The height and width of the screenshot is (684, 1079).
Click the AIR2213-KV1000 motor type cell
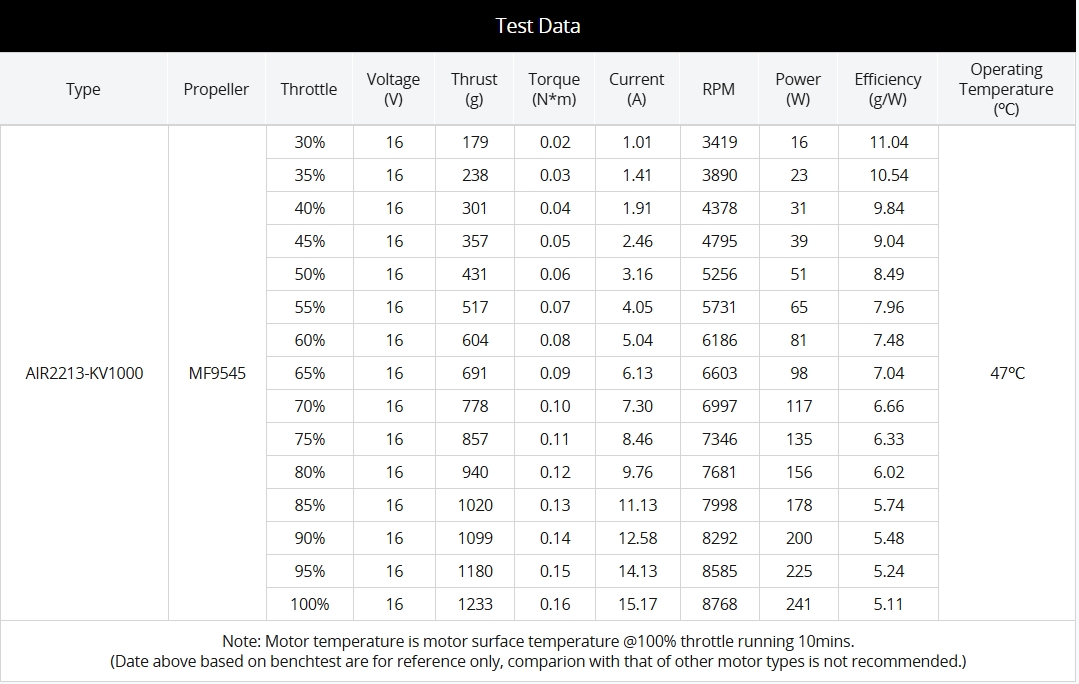coord(84,373)
